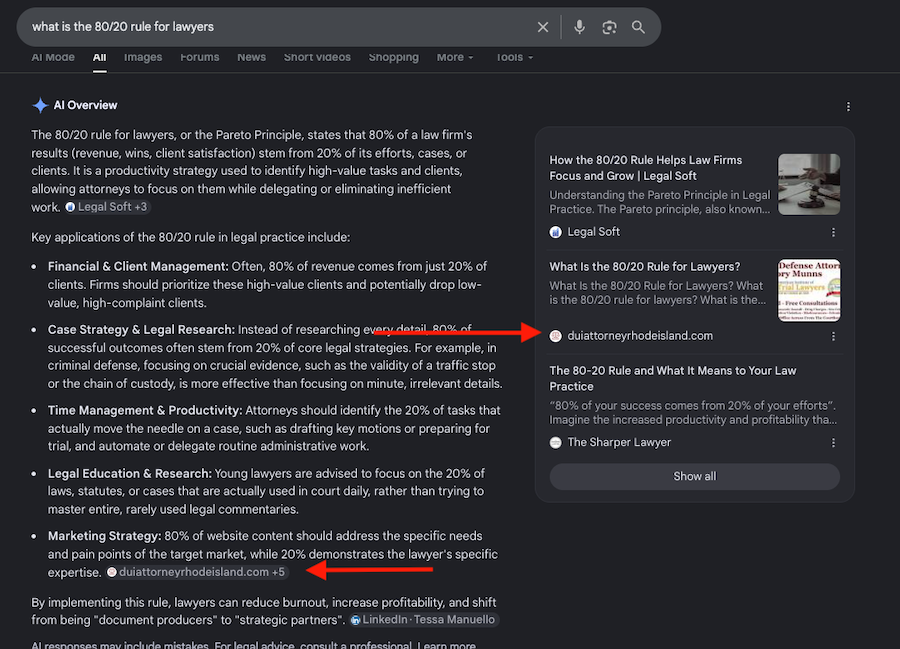Click 'Legal Education & Research:' bold text
Viewport: 900px width, 649px height.
pyautogui.click(x=130, y=473)
